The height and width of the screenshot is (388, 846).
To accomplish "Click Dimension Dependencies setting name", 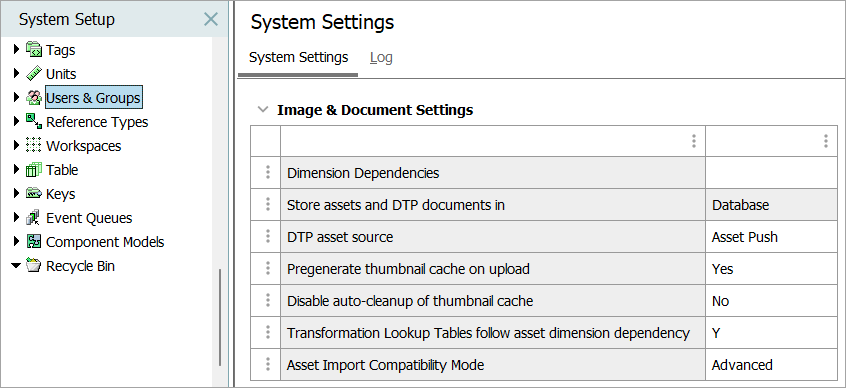I will 363,173.
